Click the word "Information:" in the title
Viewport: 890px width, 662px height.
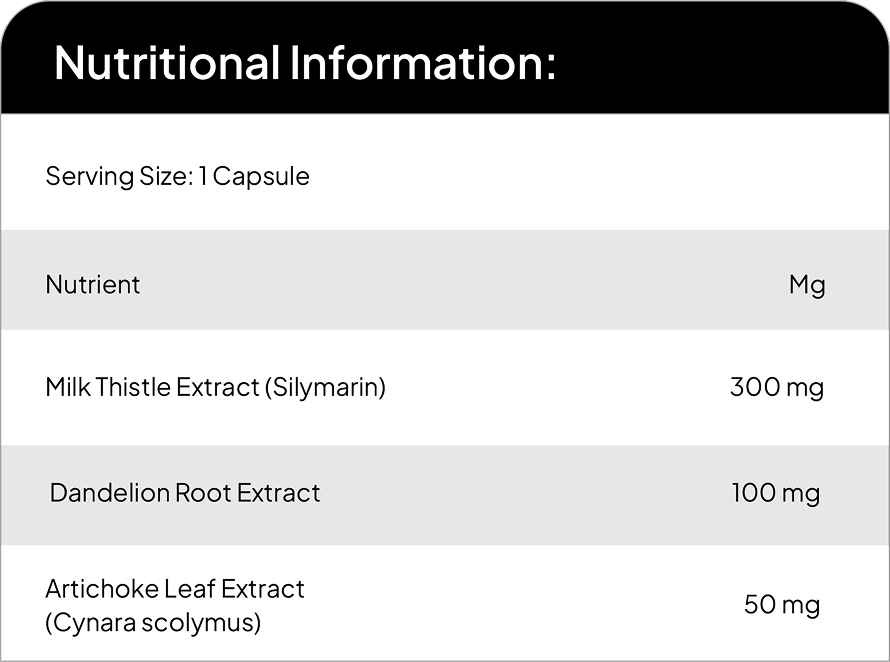pyautogui.click(x=422, y=62)
